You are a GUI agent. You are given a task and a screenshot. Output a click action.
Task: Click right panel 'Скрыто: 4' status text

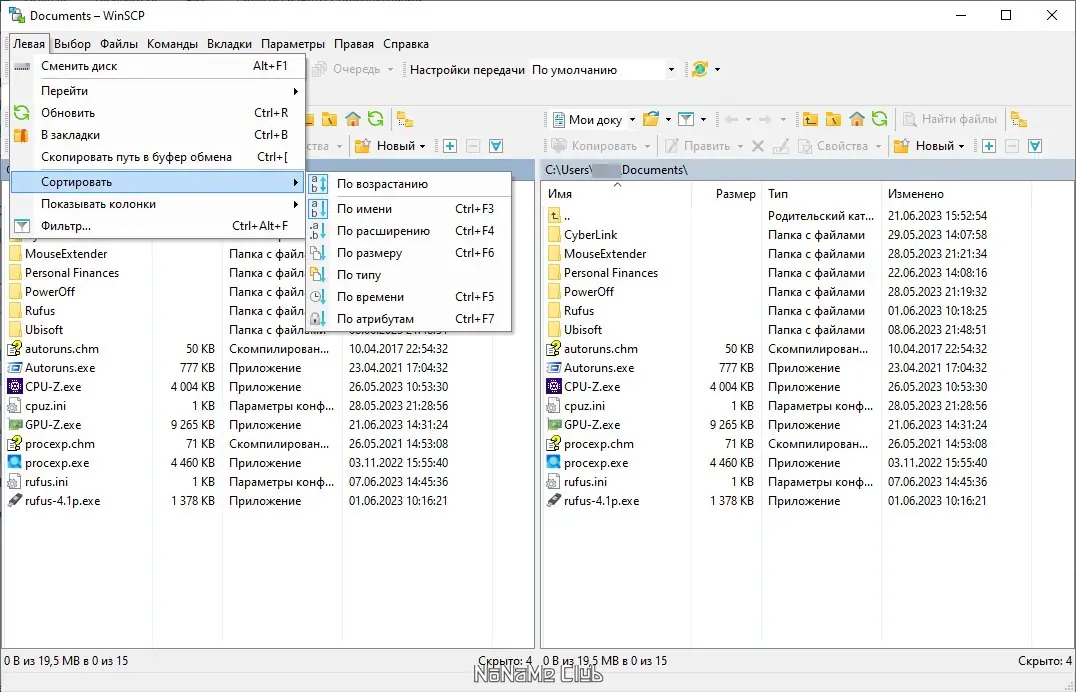click(x=1044, y=661)
